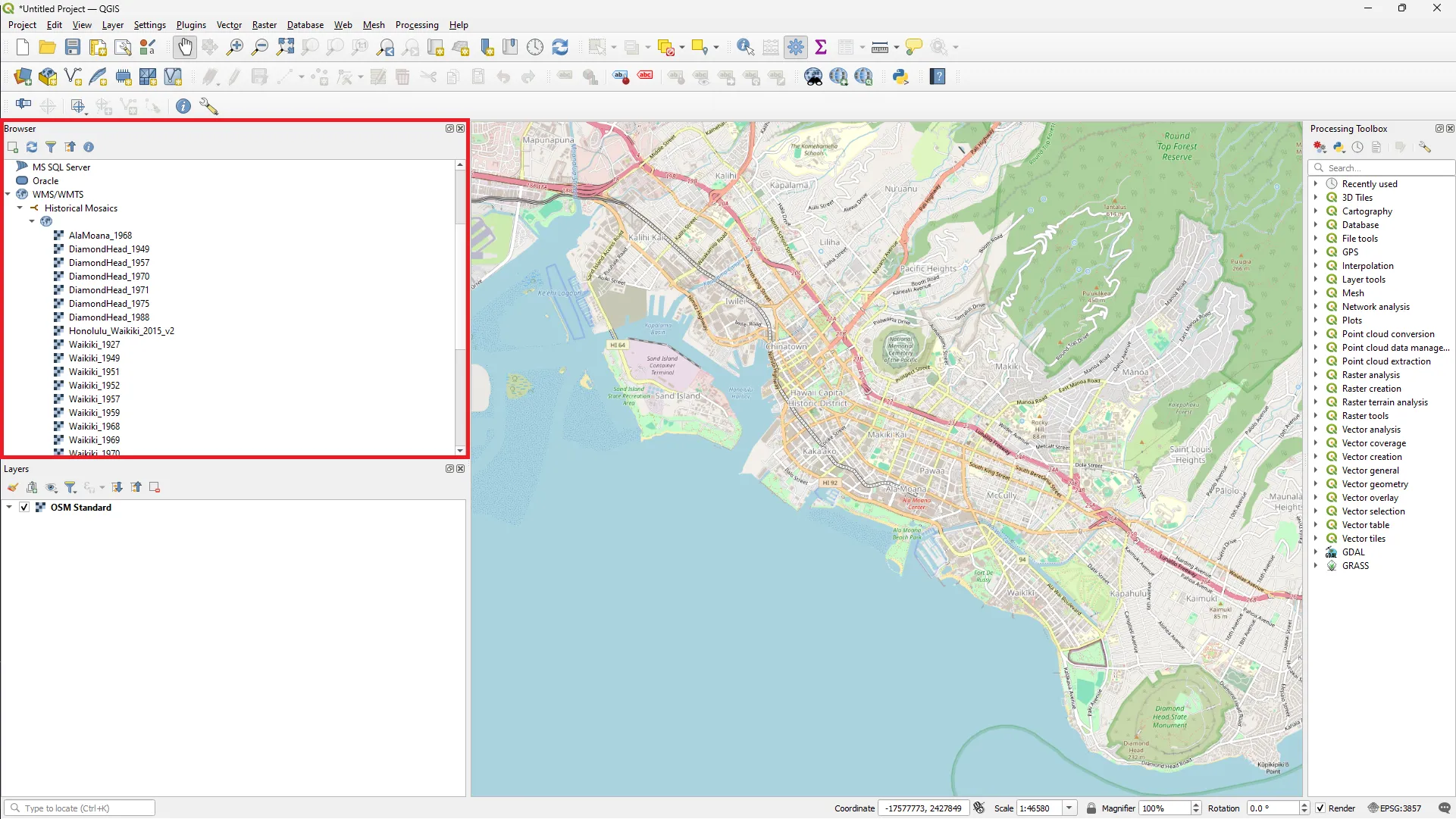Refresh the Browser panel
The width and height of the screenshot is (1456, 819).
pos(32,147)
